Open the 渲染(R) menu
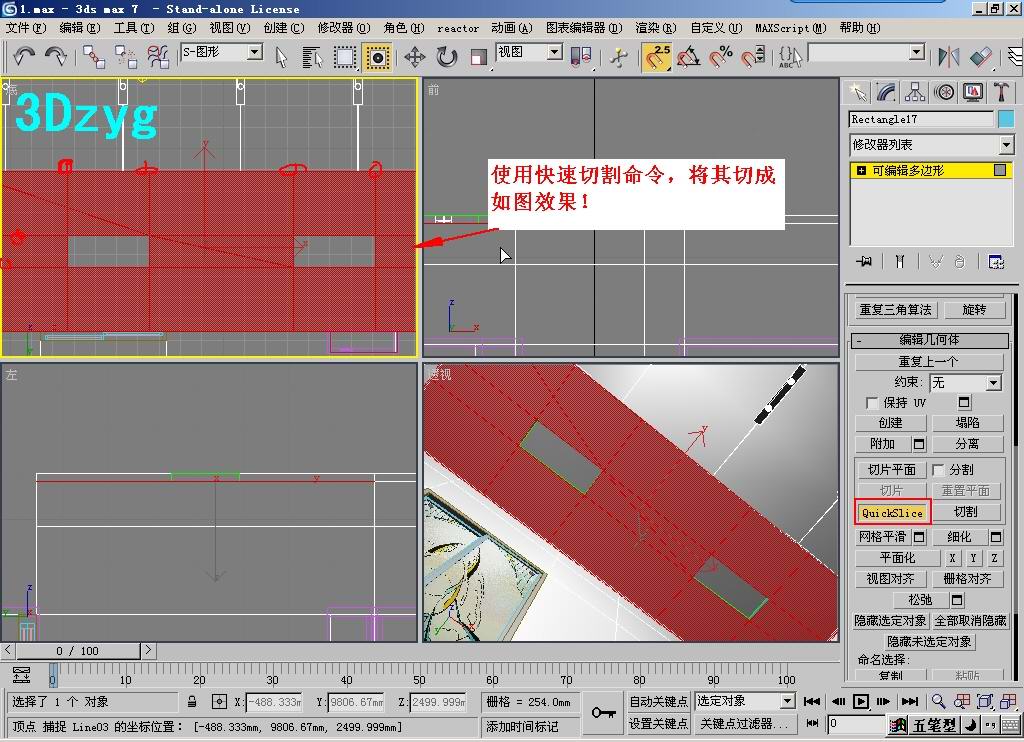This screenshot has height=742, width=1024. tap(655, 28)
